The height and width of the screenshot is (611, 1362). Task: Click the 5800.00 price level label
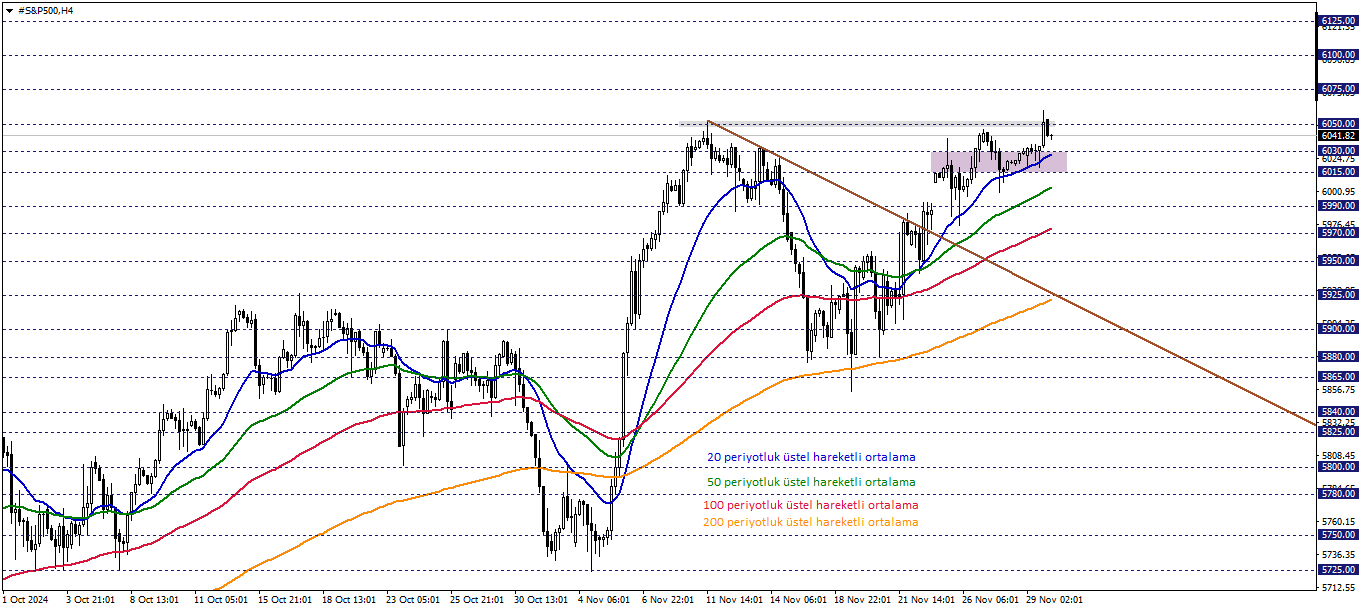pos(1337,467)
